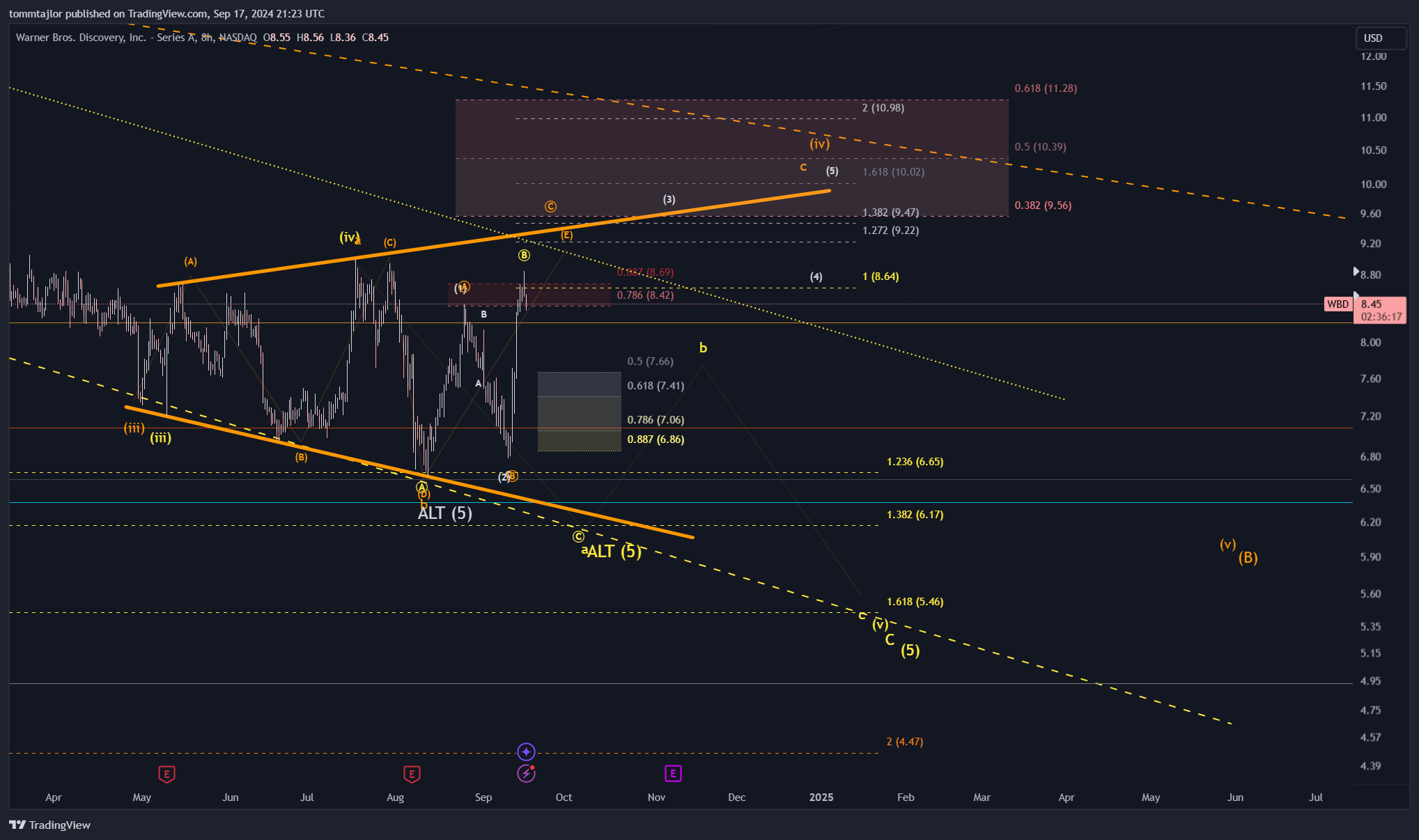Click the orange '(iv)' label in red zone
The image size is (1419, 840).
coord(819,144)
